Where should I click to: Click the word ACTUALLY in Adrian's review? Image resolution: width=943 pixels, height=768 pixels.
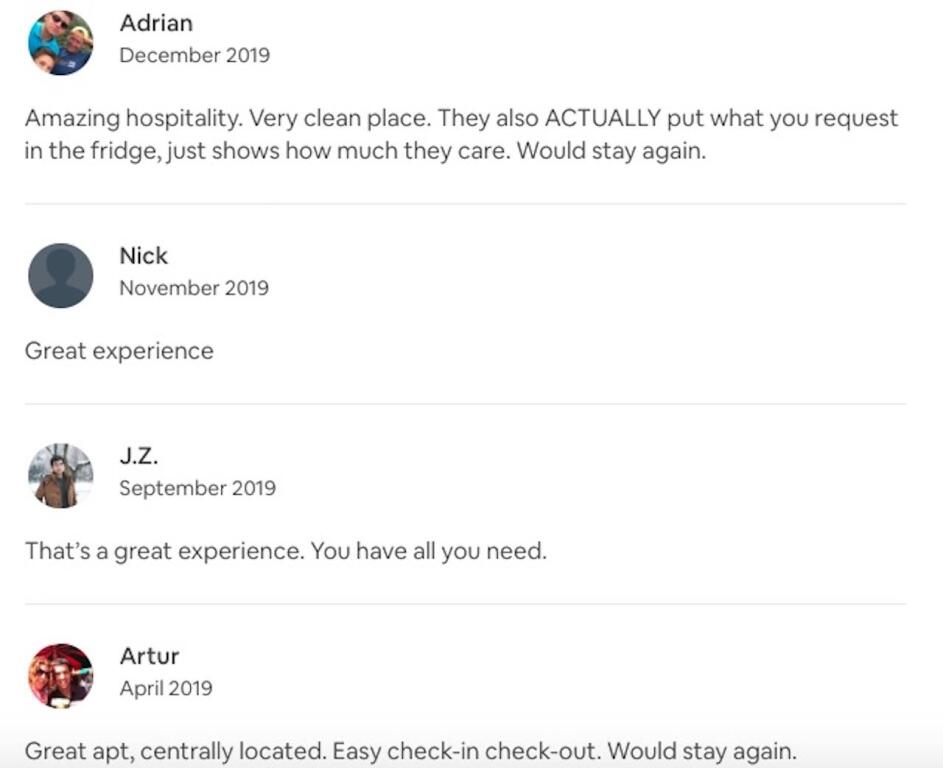(602, 118)
